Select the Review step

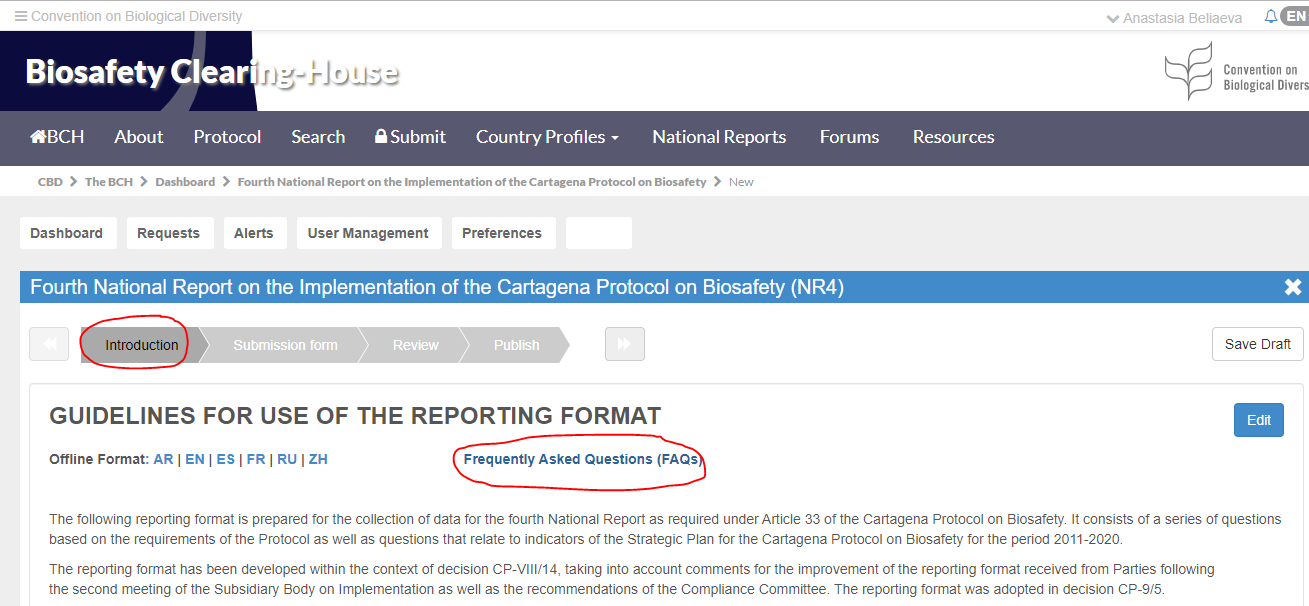(x=415, y=345)
